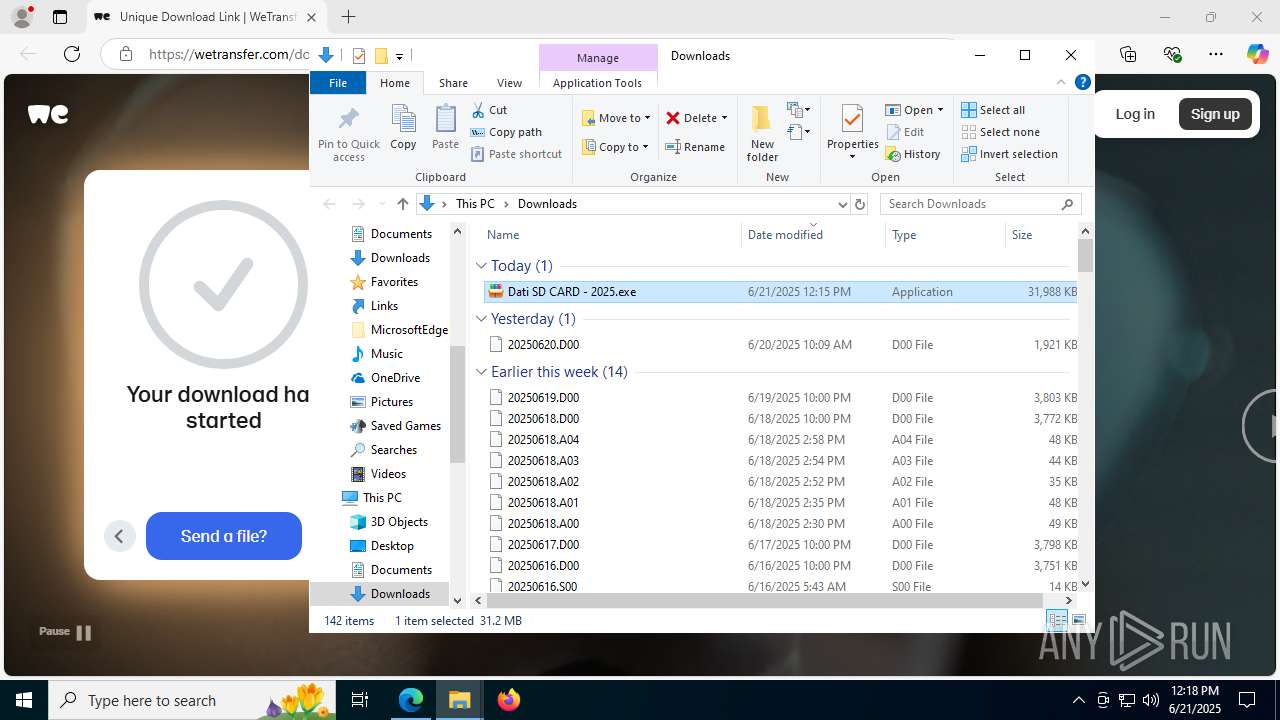Select the Home ribbon tab

tap(395, 83)
